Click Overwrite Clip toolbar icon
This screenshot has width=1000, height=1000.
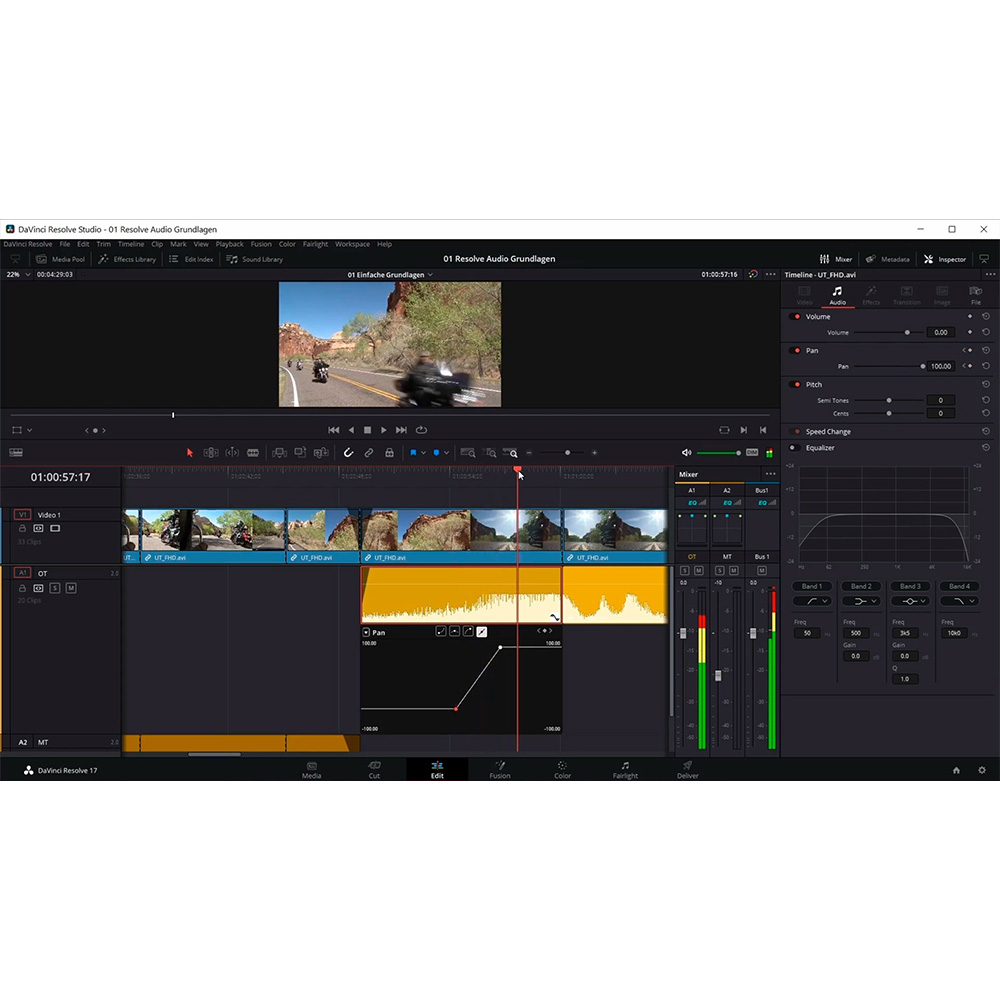pos(300,453)
